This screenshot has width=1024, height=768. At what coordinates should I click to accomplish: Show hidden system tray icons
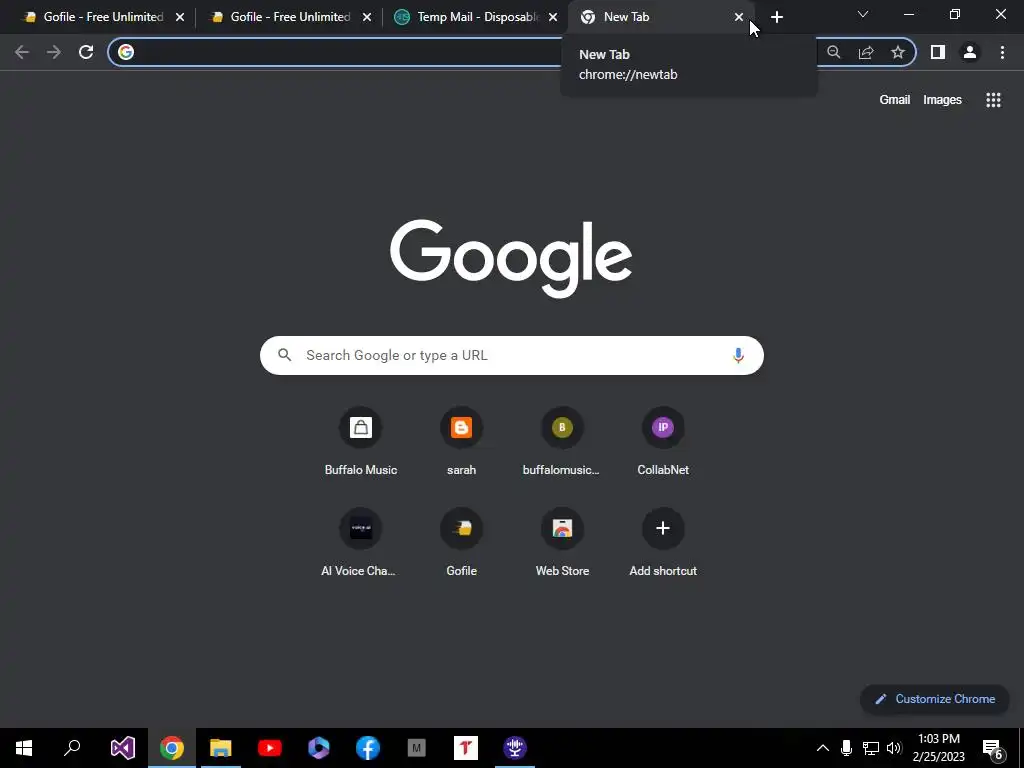click(823, 748)
